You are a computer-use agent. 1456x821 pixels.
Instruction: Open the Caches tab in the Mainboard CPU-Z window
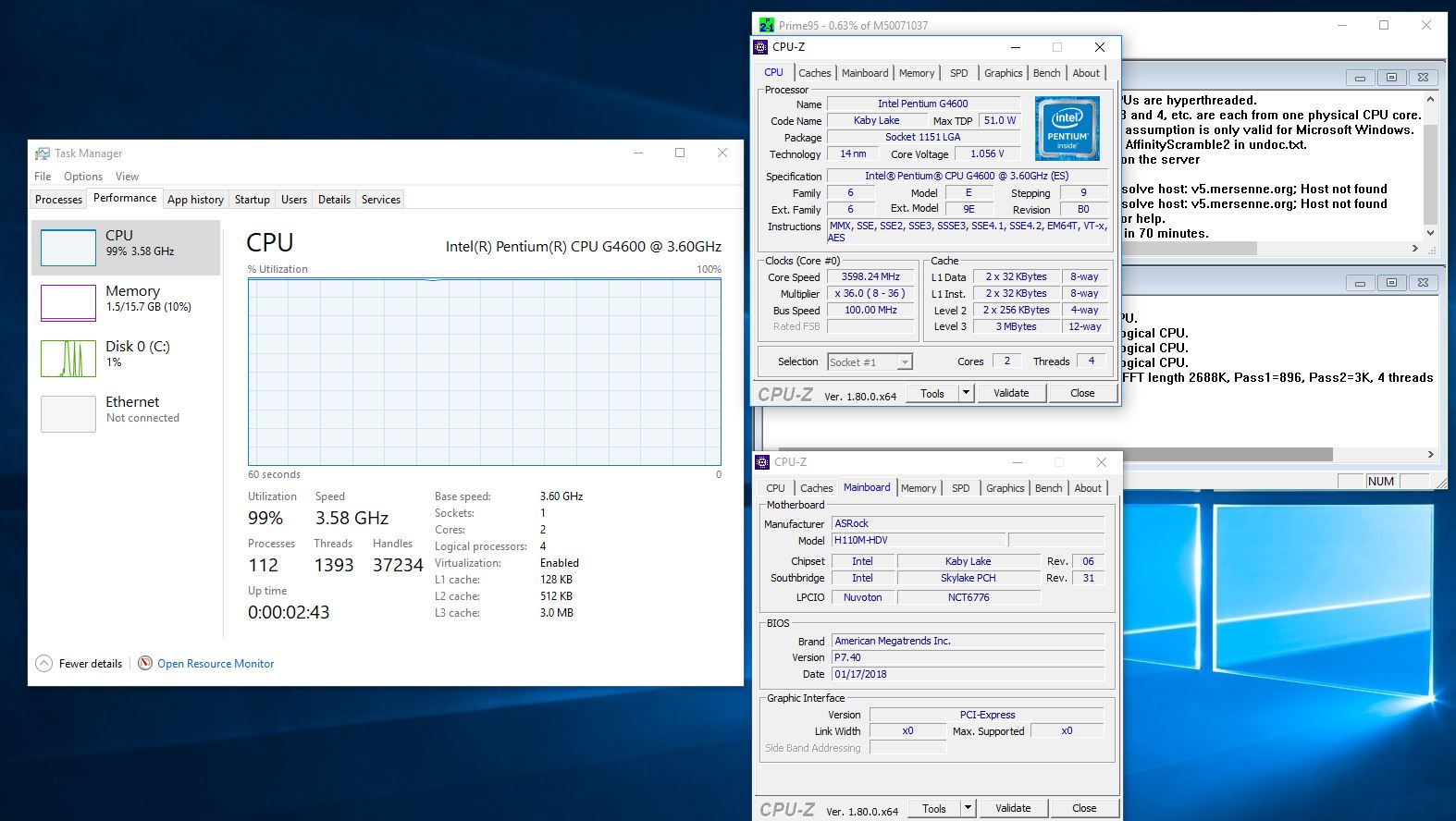tap(817, 488)
